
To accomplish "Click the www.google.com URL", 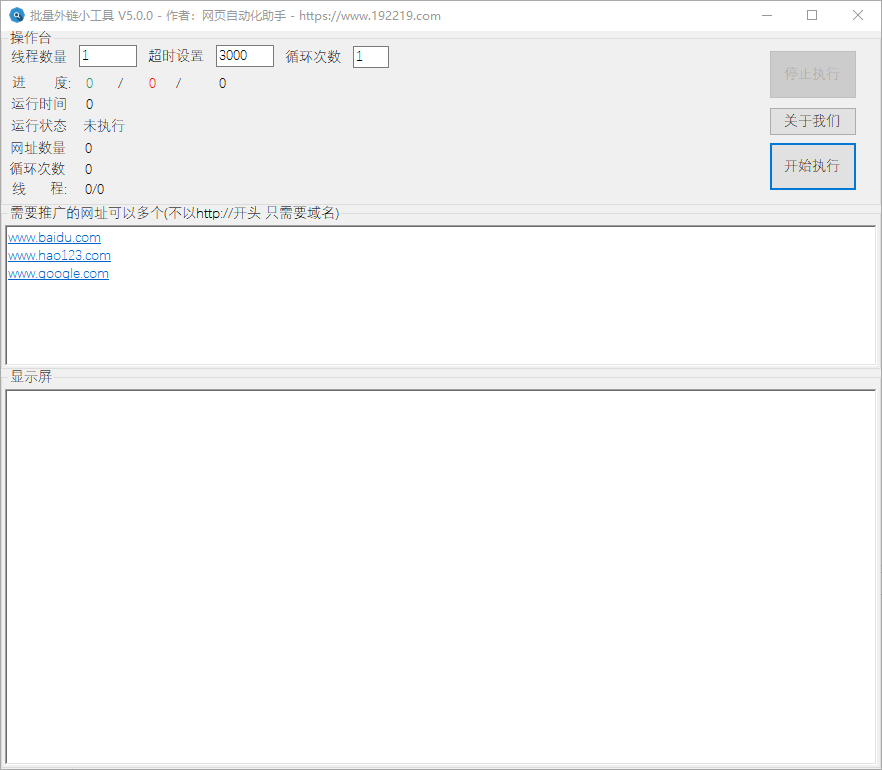I will click(58, 274).
